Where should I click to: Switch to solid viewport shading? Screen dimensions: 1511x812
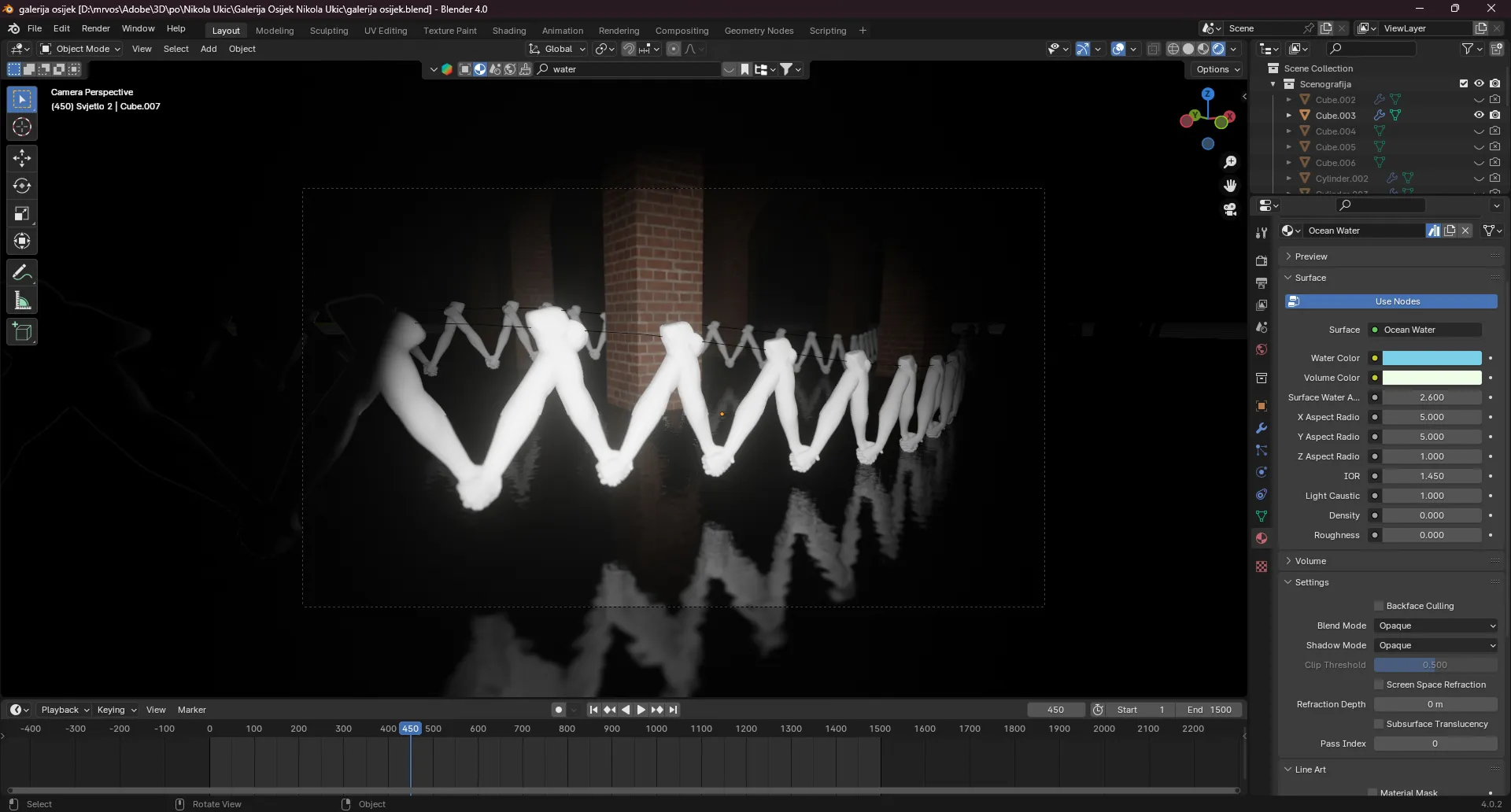click(1188, 49)
